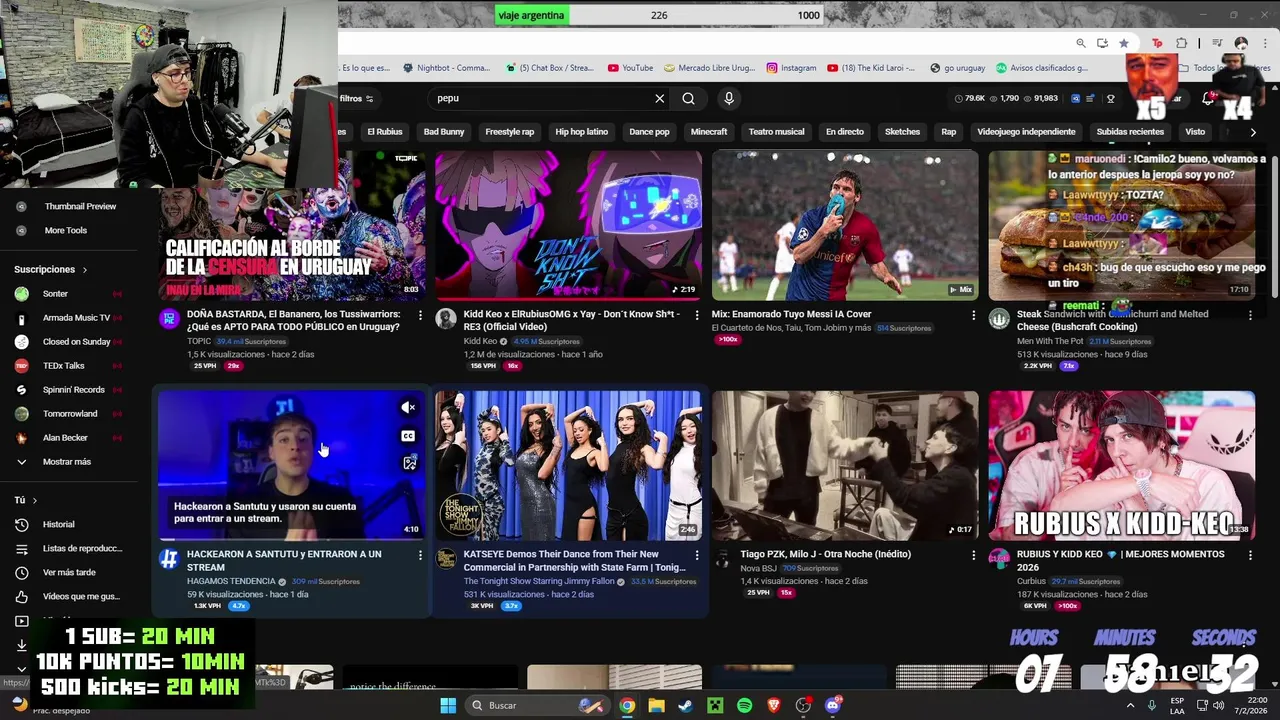Open Brave browser from the taskbar
Image resolution: width=1280 pixels, height=720 pixels.
point(774,705)
